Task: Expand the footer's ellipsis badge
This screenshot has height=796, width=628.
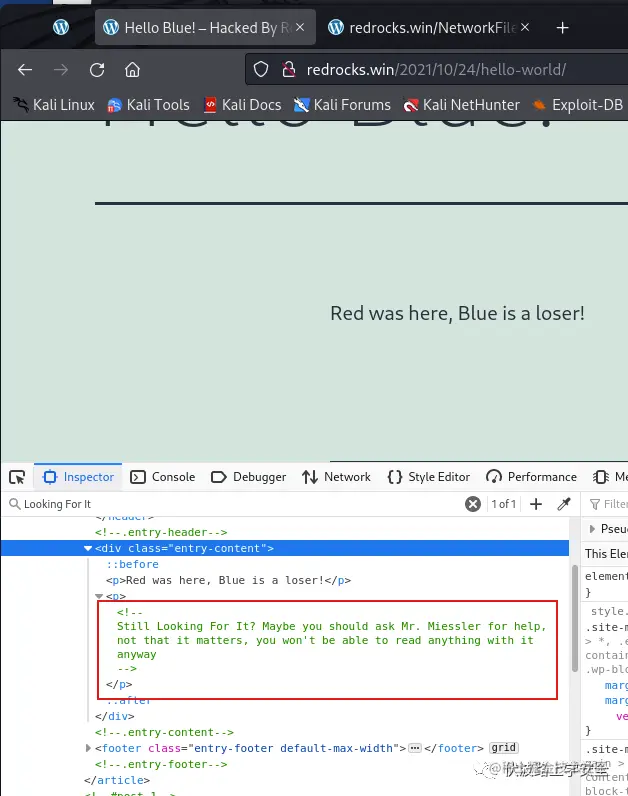Action: click(x=415, y=748)
